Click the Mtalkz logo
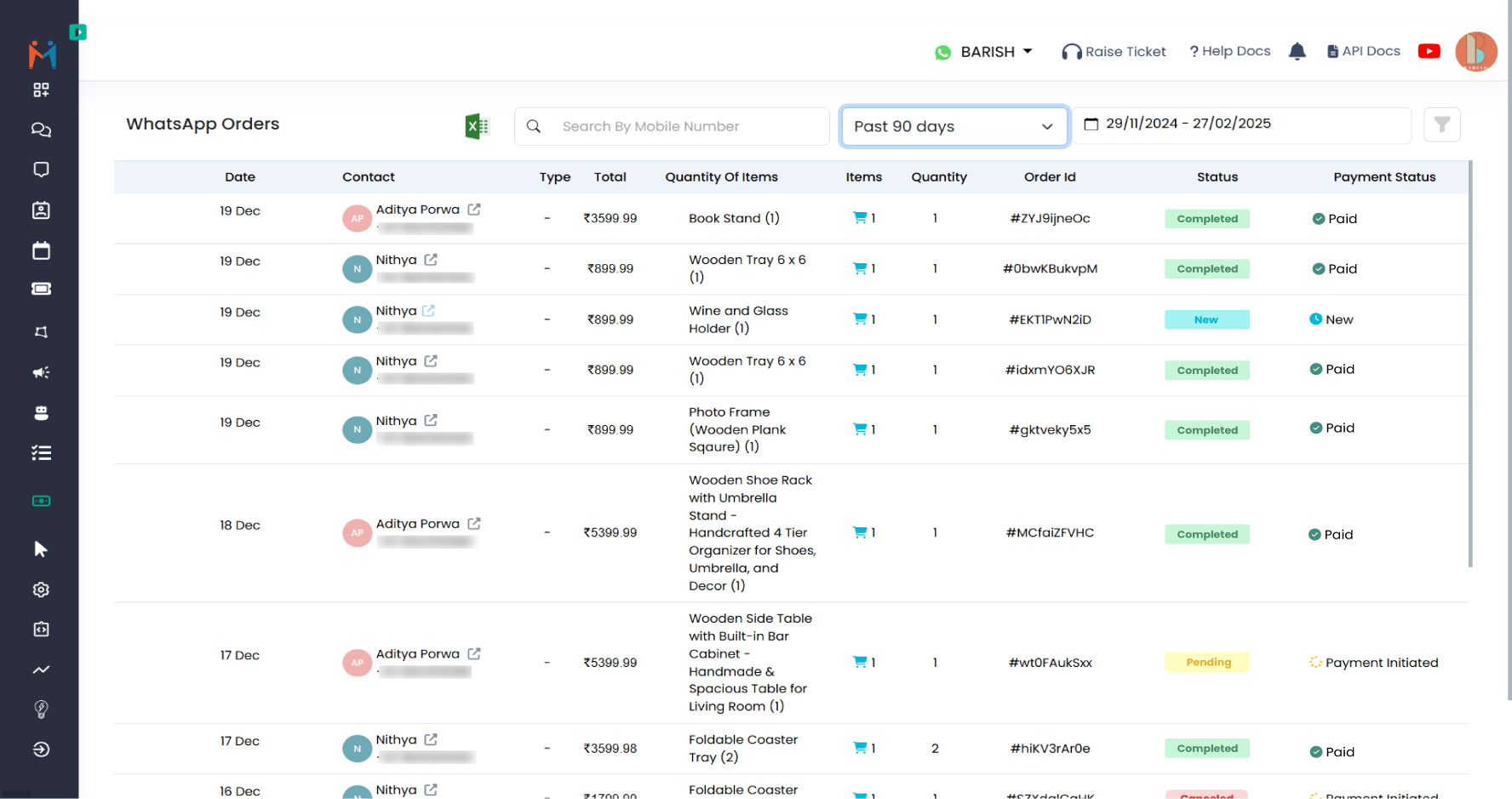The width and height of the screenshot is (1512, 799). pos(42,55)
